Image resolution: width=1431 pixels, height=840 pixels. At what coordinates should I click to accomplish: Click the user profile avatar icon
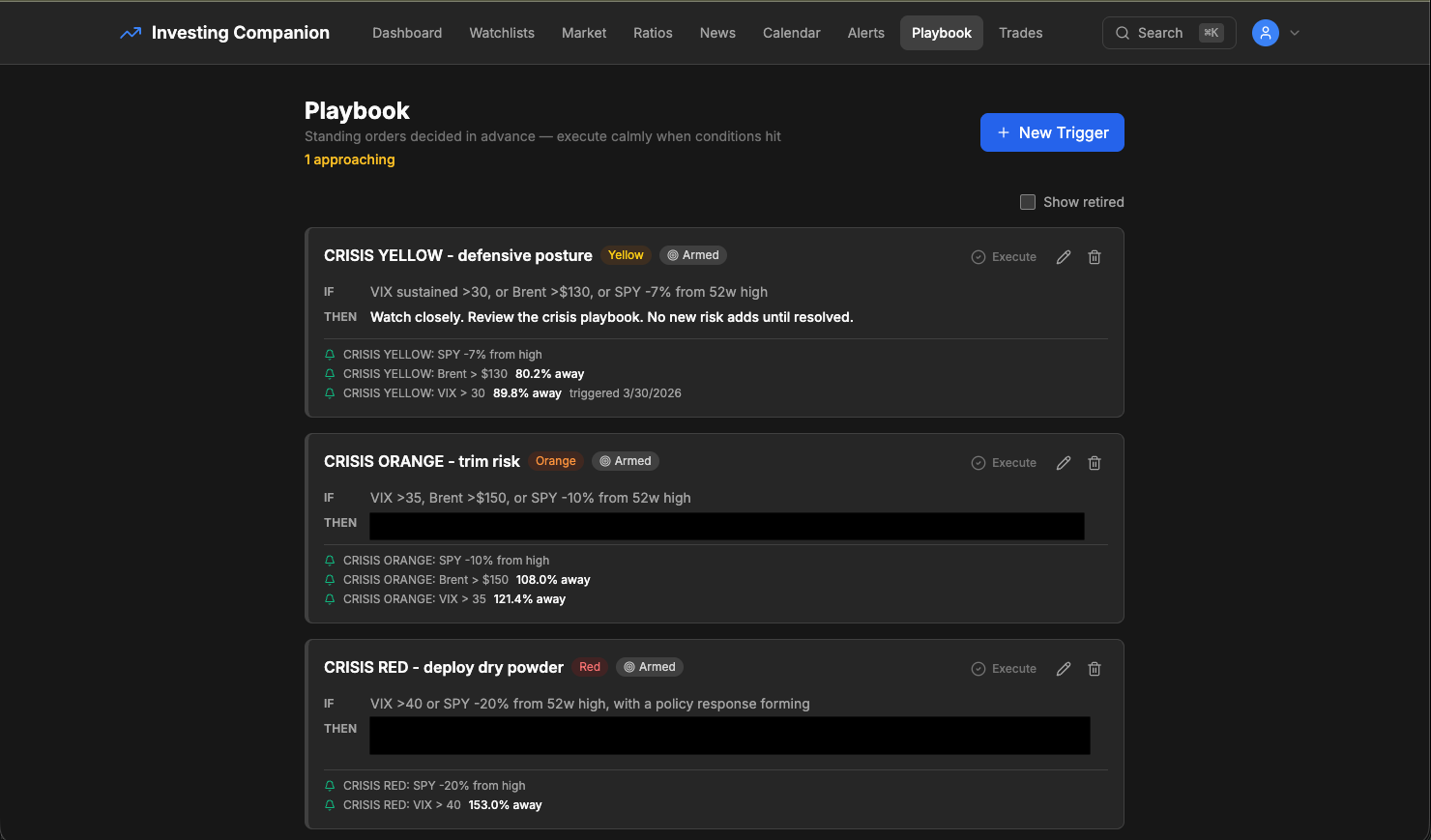click(x=1266, y=33)
